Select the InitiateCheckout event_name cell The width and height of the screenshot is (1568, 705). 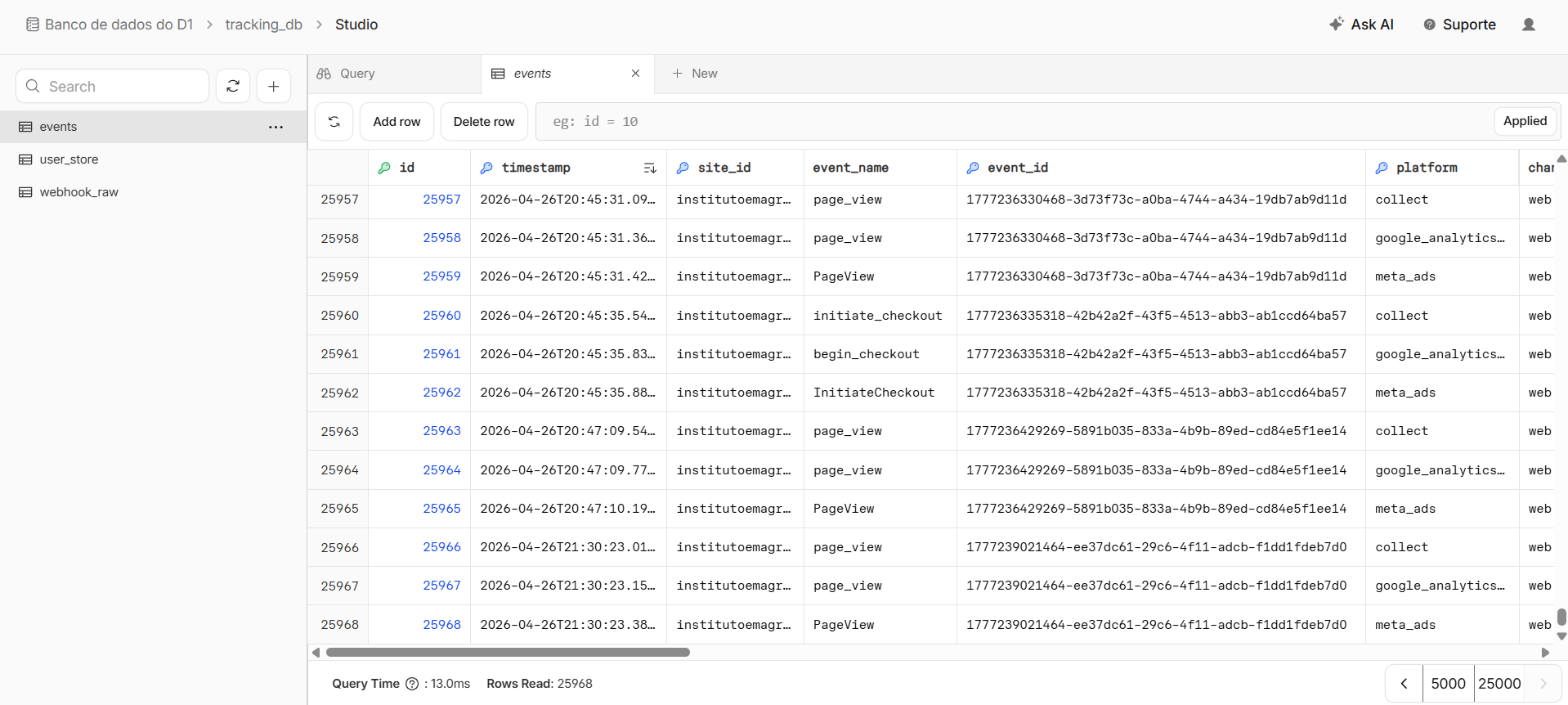pos(880,393)
